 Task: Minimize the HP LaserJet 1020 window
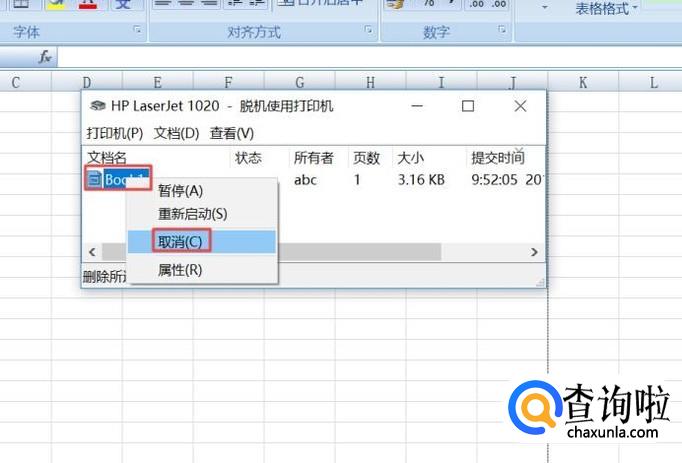417,106
